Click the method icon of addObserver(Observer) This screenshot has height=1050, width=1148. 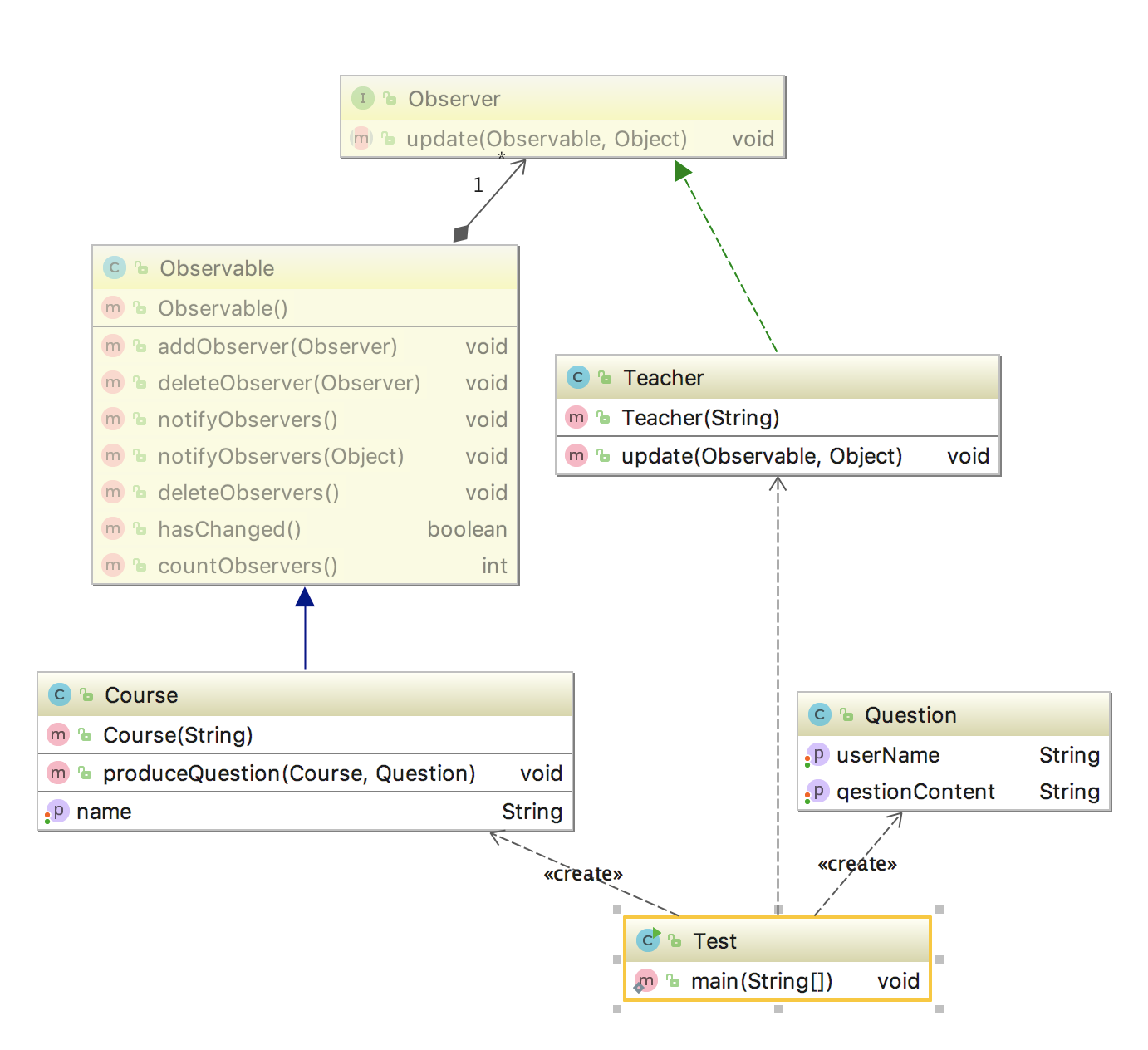[113, 346]
